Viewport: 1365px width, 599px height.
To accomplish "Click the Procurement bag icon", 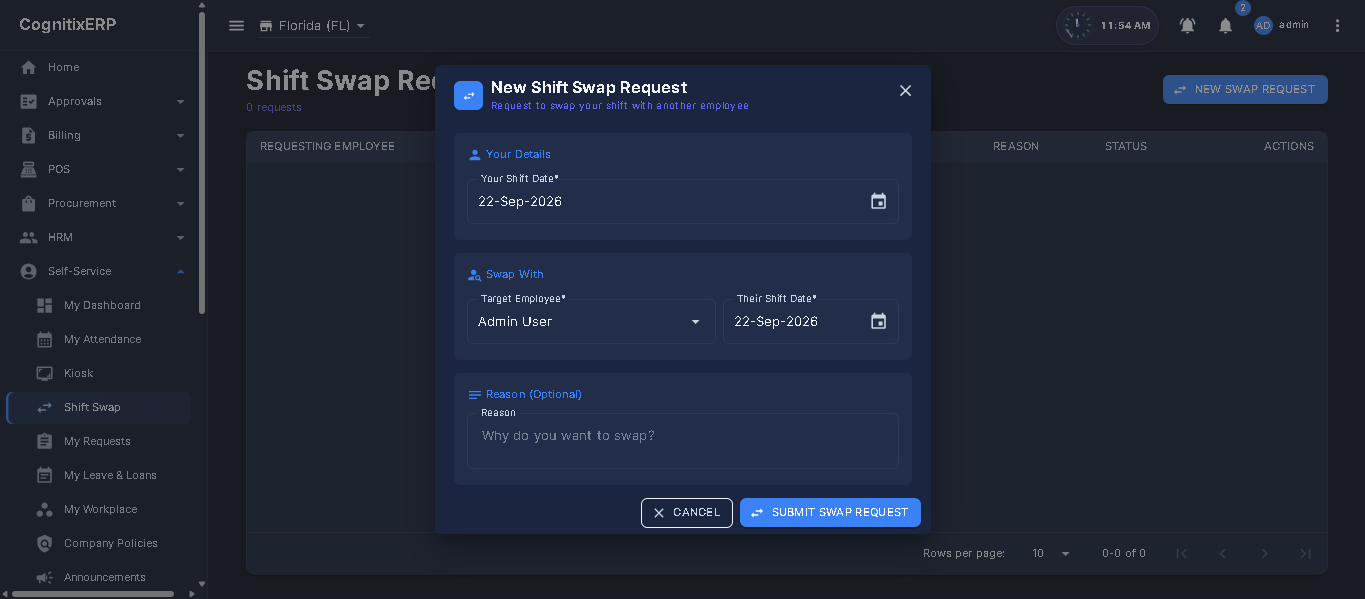I will pos(29,203).
